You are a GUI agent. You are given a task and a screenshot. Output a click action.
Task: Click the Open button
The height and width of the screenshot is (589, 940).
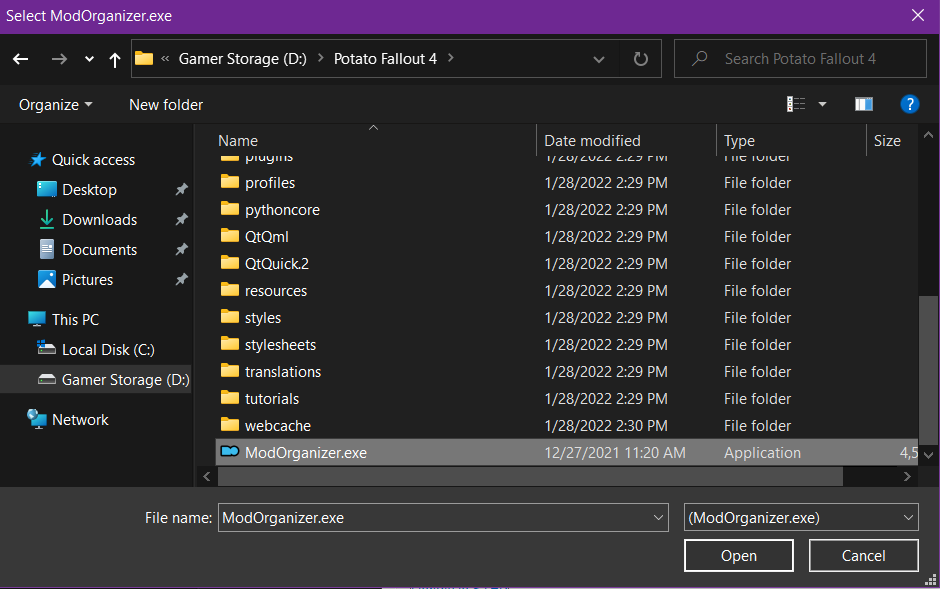coord(739,555)
